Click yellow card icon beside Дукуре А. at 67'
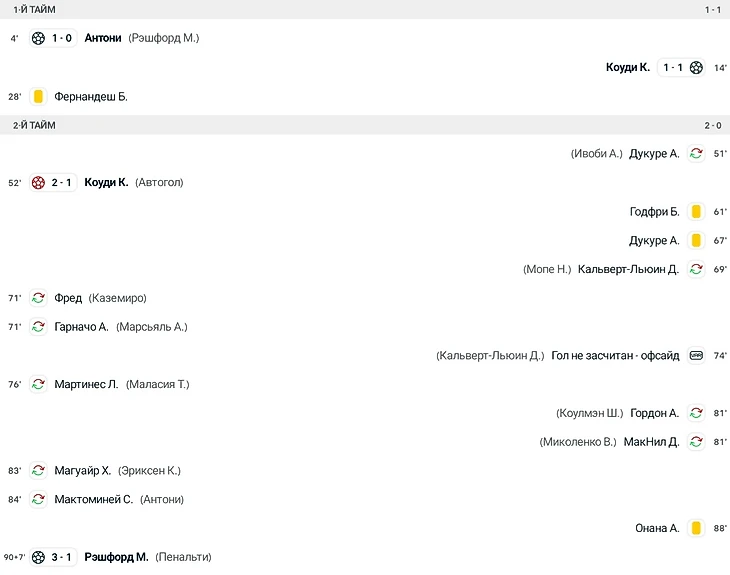 tap(696, 240)
